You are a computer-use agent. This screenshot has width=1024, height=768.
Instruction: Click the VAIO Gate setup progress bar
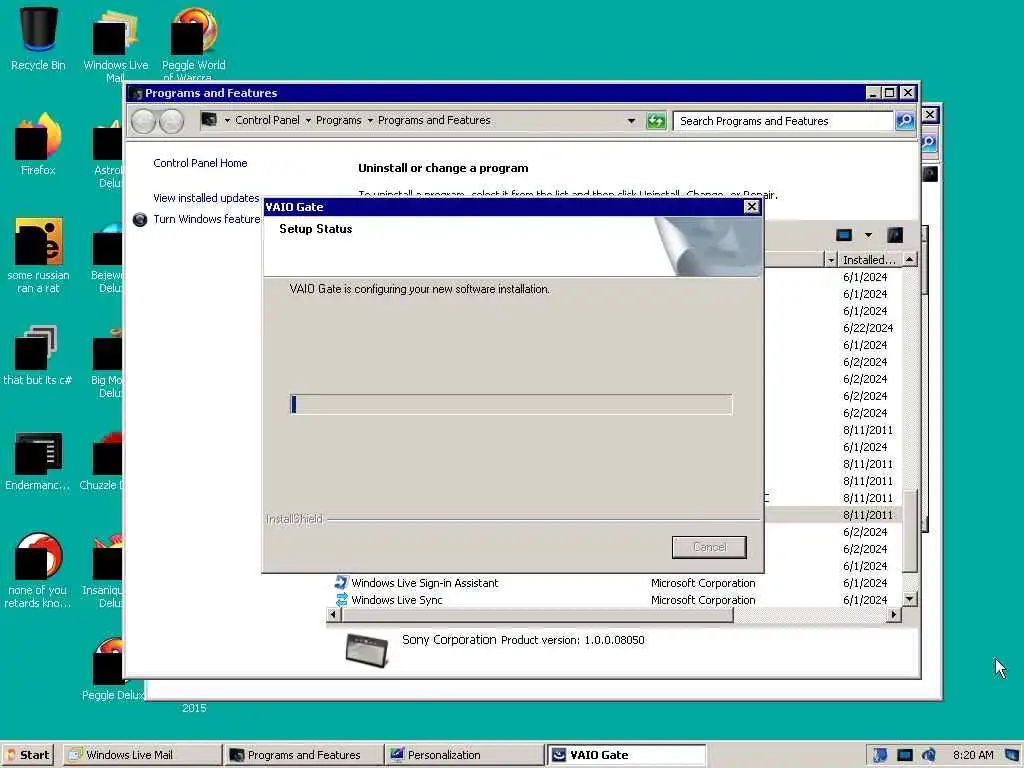(511, 404)
